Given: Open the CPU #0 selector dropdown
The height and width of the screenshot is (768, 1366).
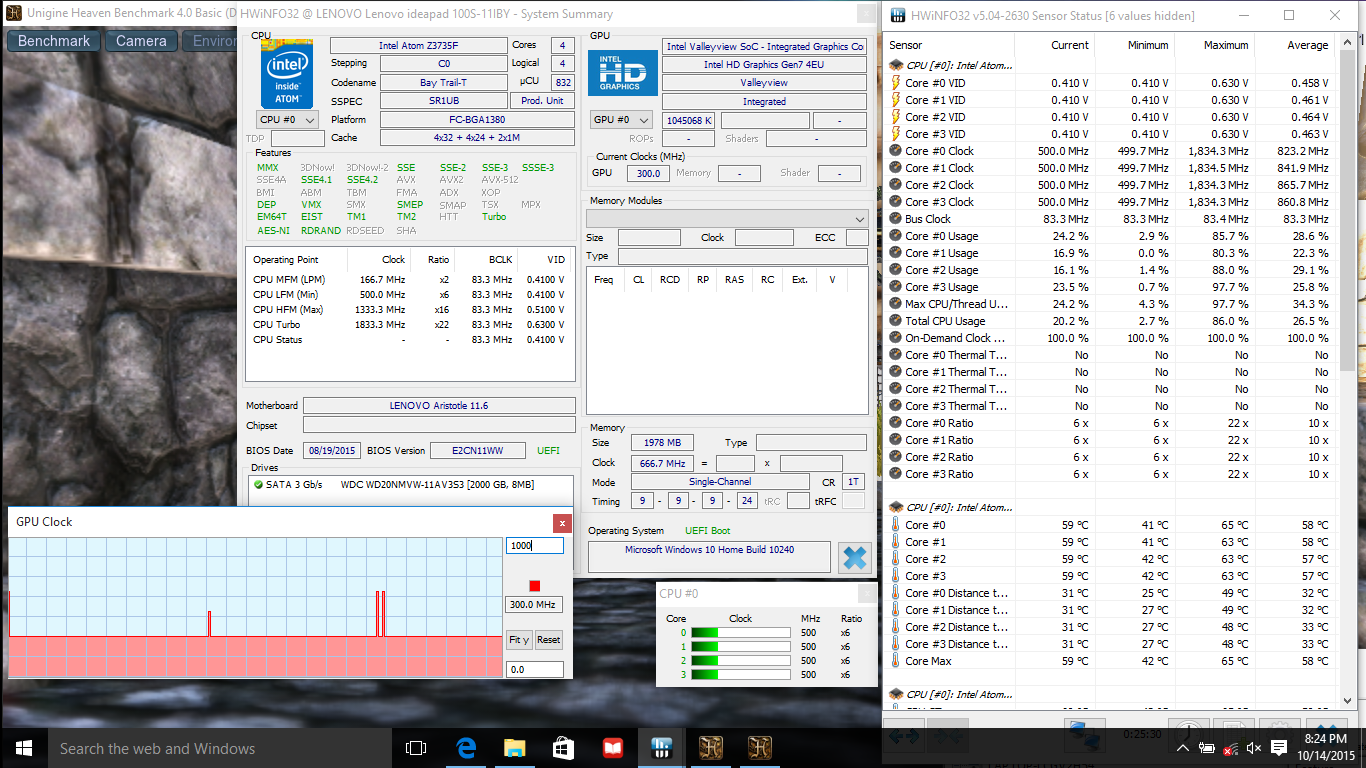Looking at the screenshot, I should coord(287,120).
